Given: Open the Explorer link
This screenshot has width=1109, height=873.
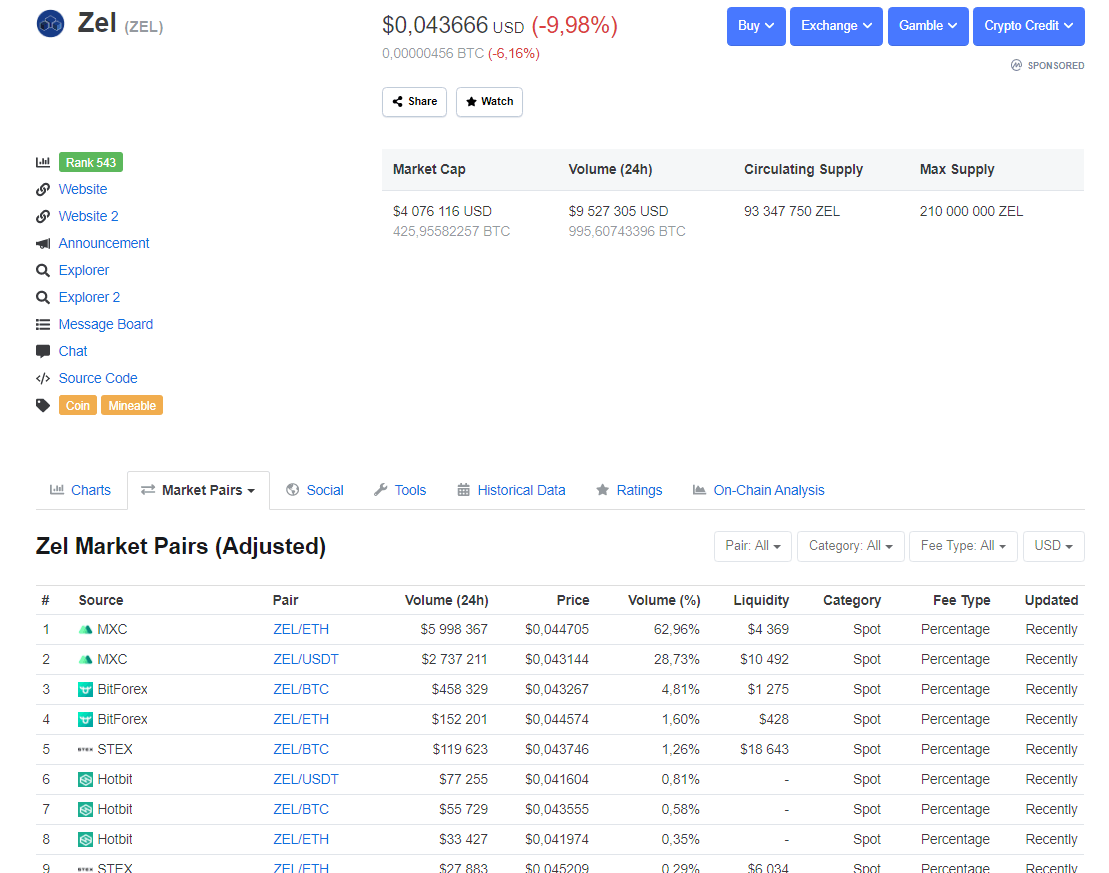Looking at the screenshot, I should (83, 270).
